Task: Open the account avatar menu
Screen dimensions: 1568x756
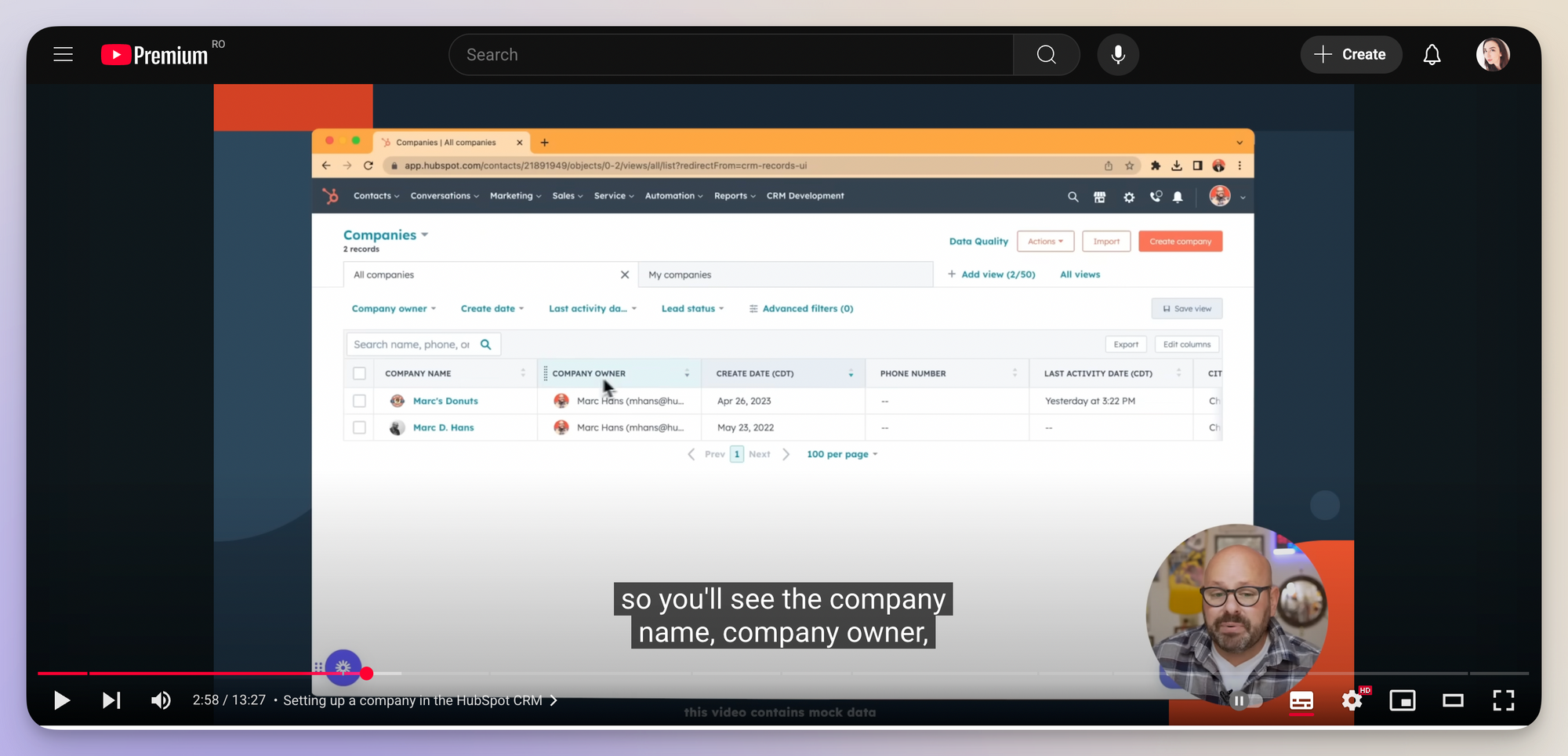Action: [x=1493, y=54]
